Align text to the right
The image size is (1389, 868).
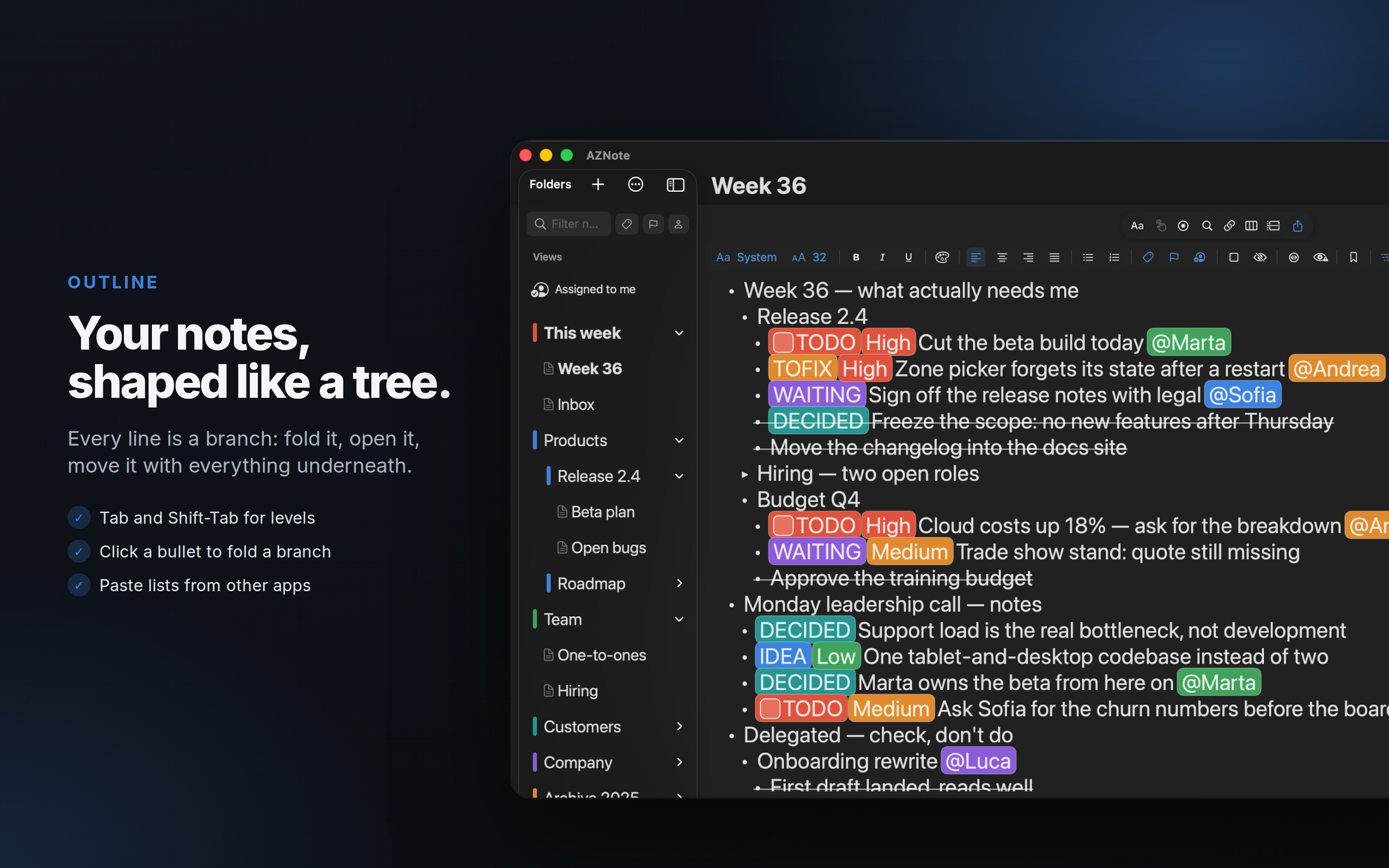pos(1028,257)
